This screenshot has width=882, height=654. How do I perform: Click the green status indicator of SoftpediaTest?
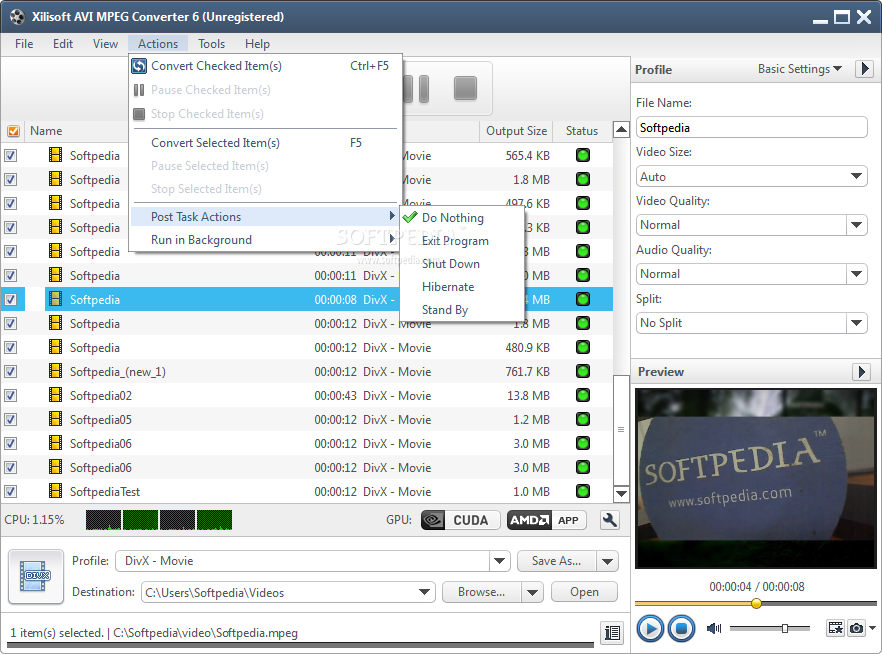(x=583, y=491)
